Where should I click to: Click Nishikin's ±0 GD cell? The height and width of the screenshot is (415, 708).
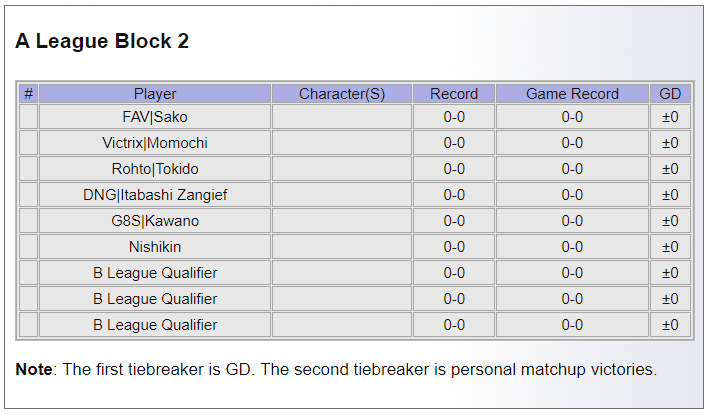(x=670, y=247)
